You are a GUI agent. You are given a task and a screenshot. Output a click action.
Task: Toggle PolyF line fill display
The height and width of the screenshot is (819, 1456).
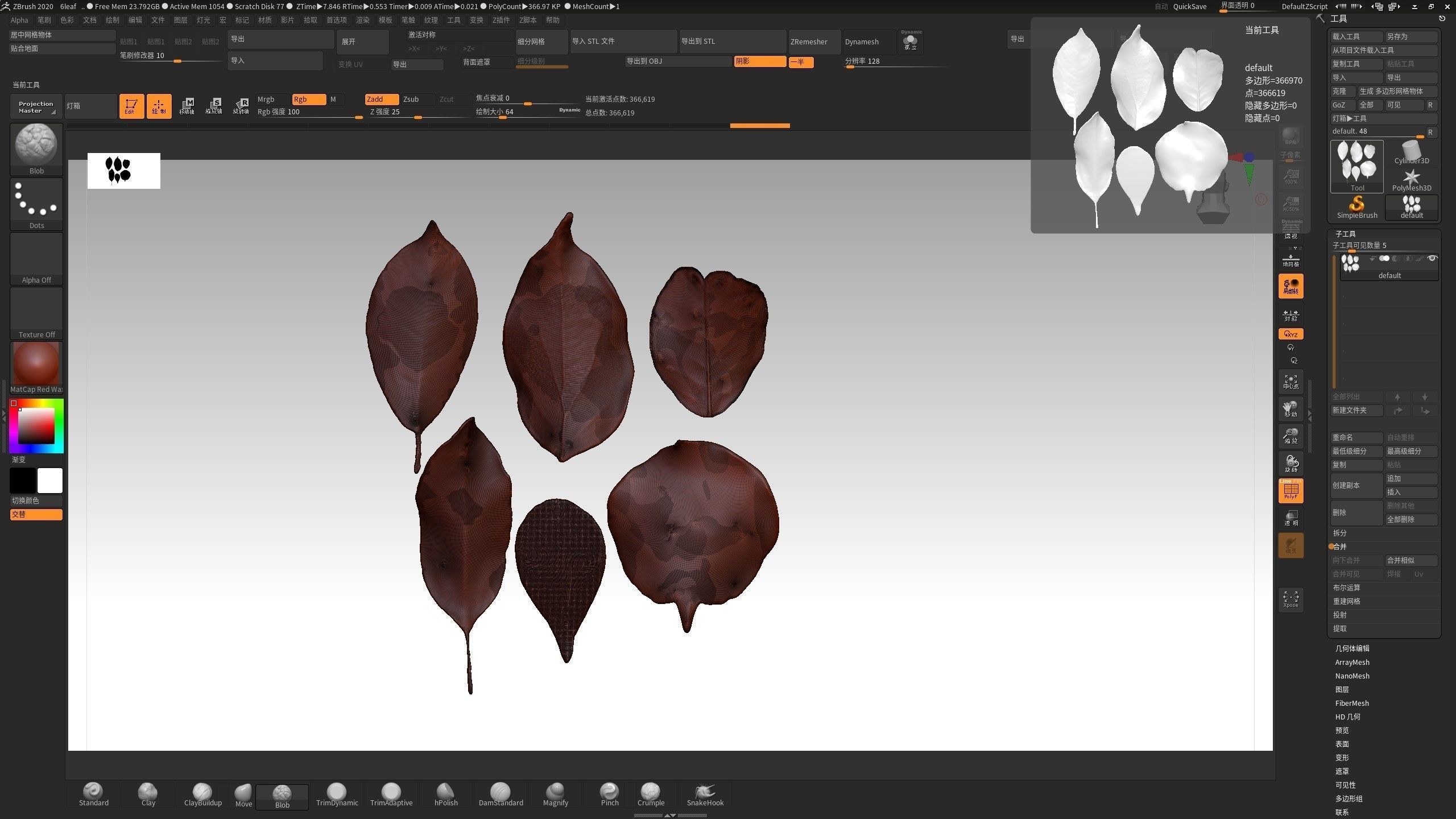(1290, 491)
